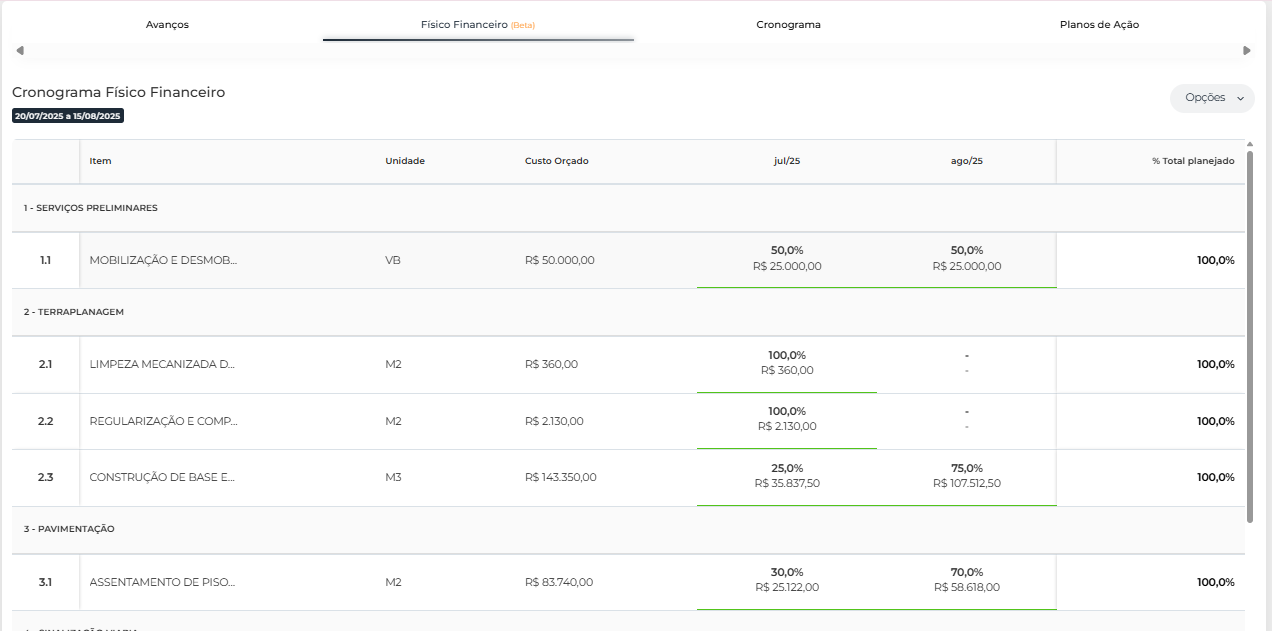Open the CONSTRUÇÃO DE BASE item row
Screen dimensions: 1272x631
point(162,478)
